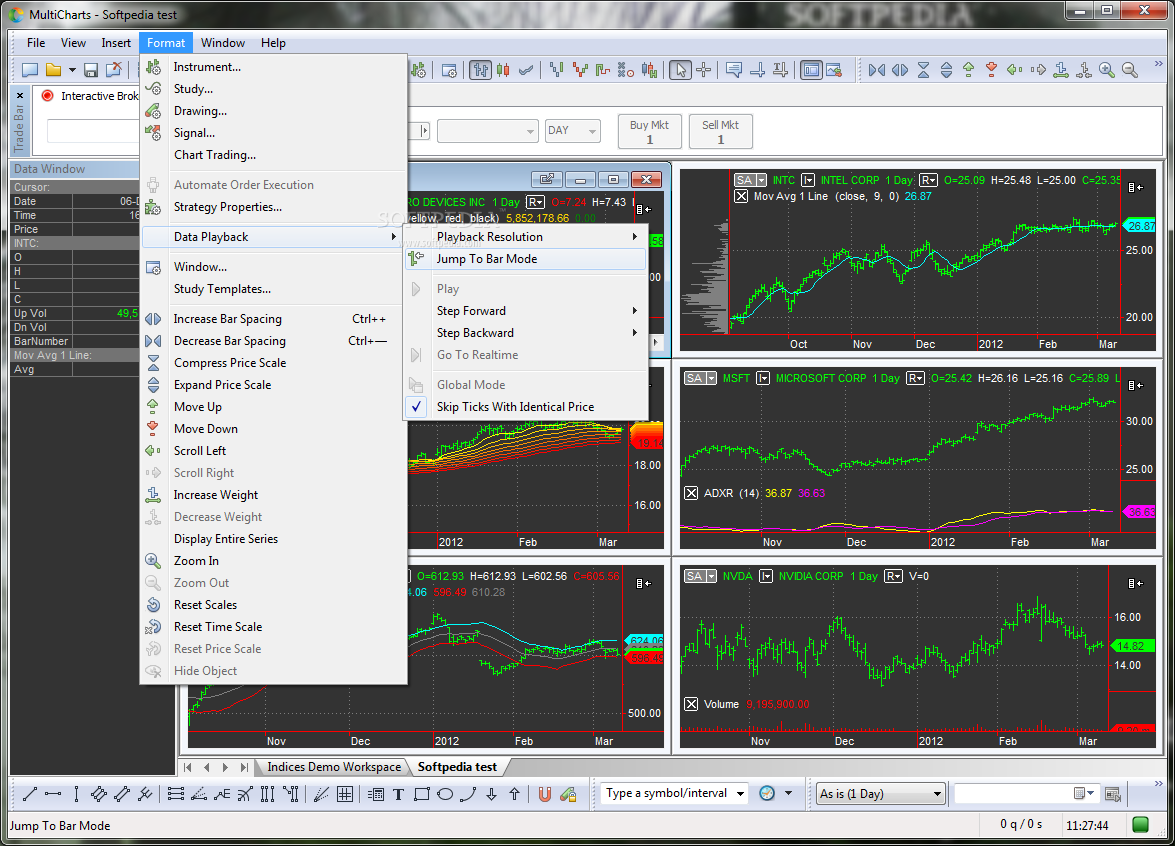Screen dimensions: 1175x846
Task: Click the New Workspace icon in toolbar
Action: pos(30,70)
